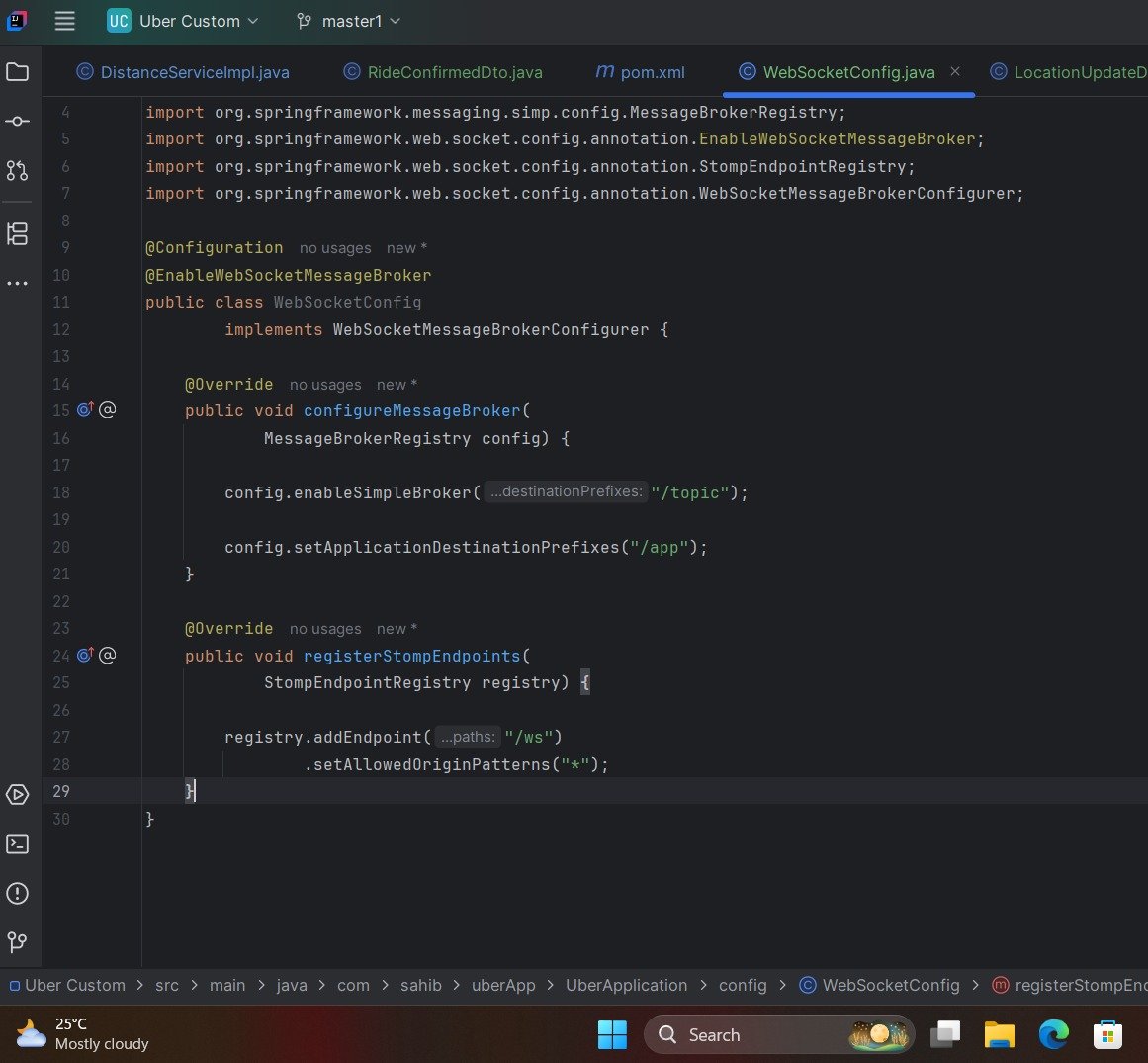Click setAllowedOriginPatterns method call
The image size is (1148, 1063).
pyautogui.click(x=432, y=765)
